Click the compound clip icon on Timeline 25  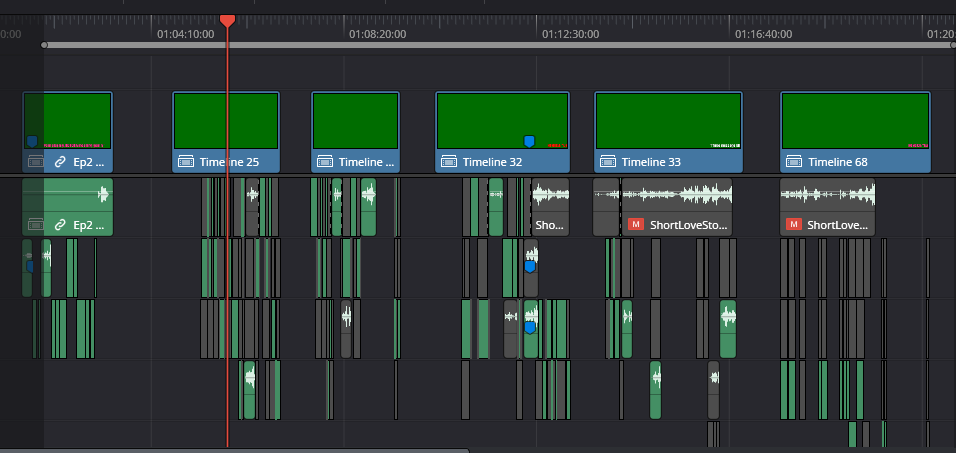pos(185,162)
